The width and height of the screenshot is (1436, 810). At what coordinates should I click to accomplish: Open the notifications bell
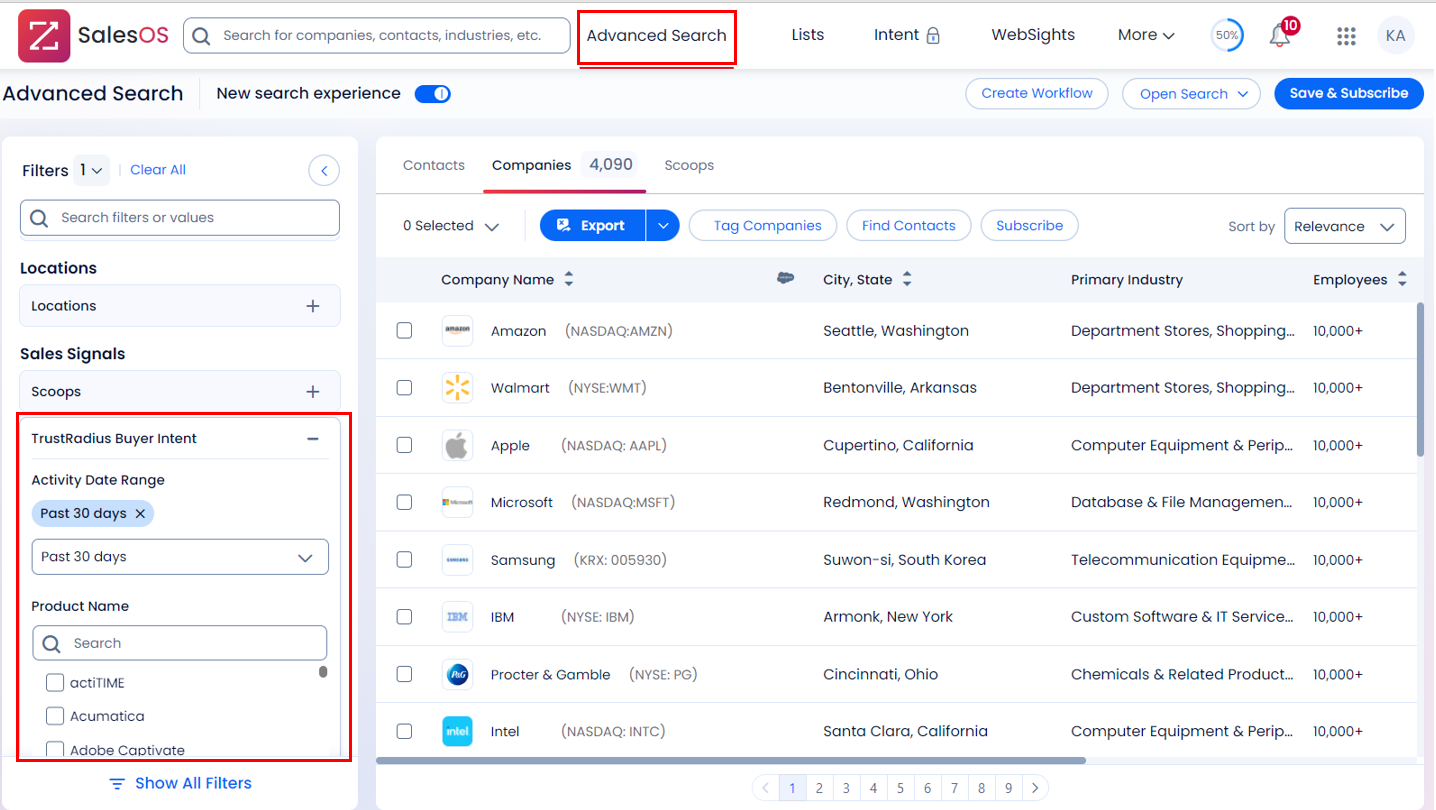[1280, 35]
